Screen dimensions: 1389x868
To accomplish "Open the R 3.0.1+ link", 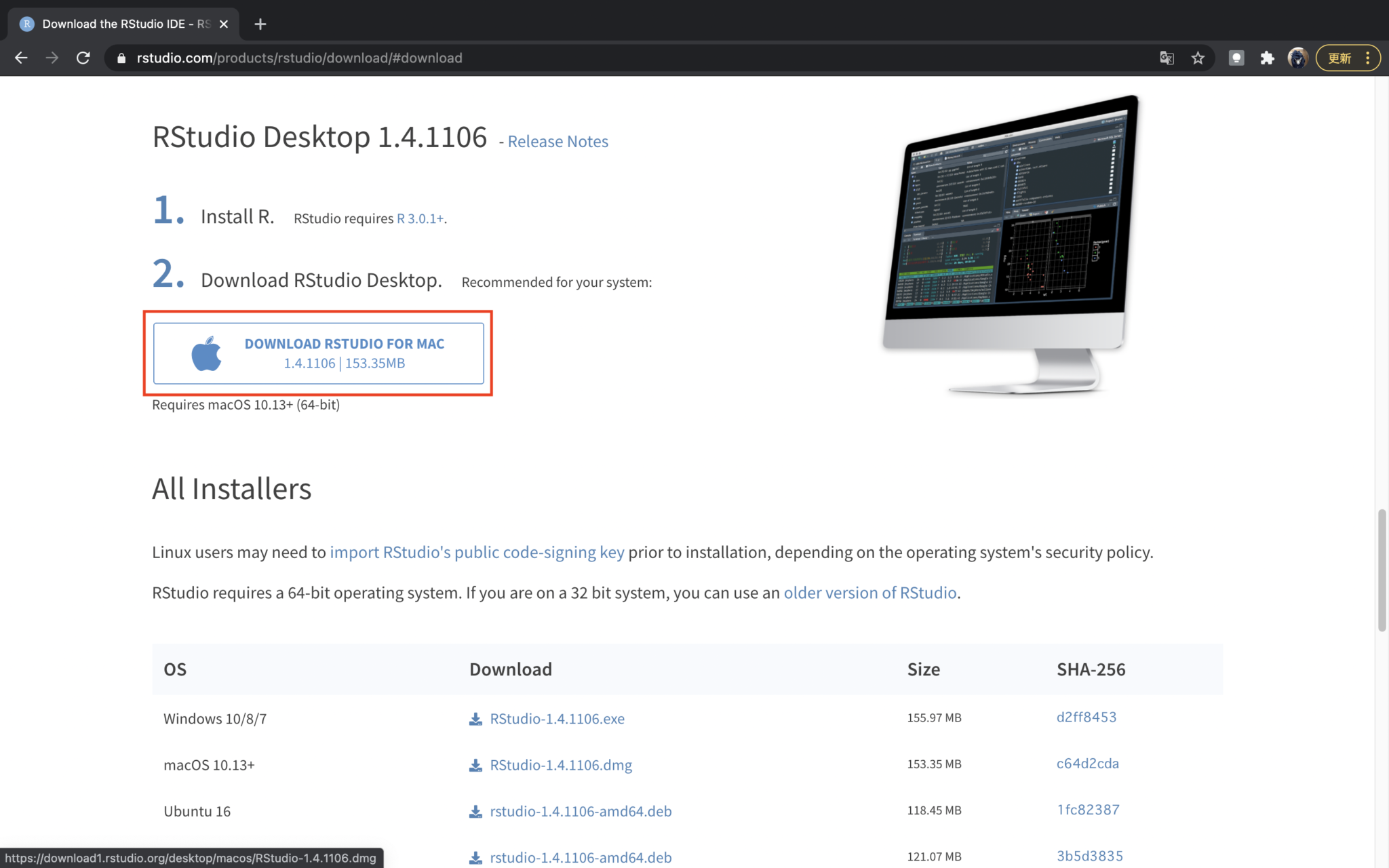I will (420, 219).
